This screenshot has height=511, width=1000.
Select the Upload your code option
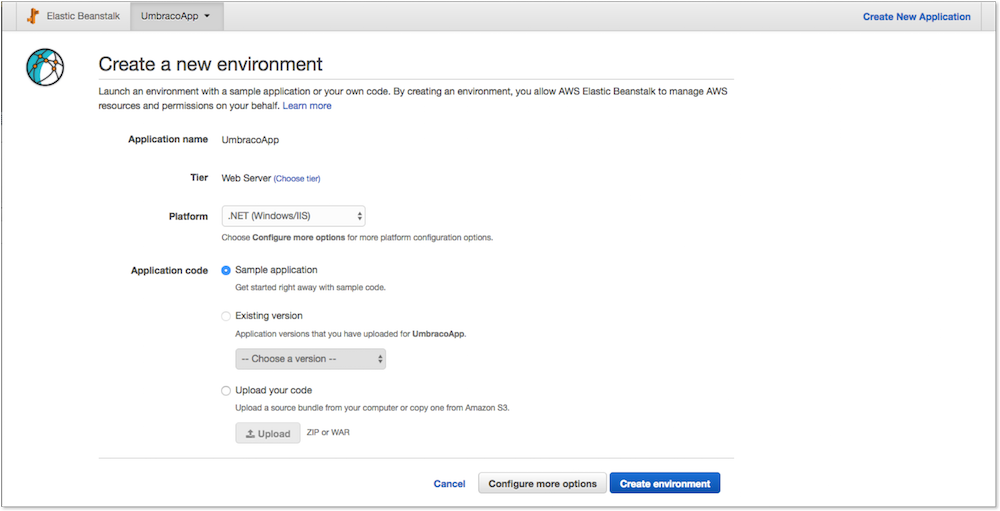tap(226, 391)
